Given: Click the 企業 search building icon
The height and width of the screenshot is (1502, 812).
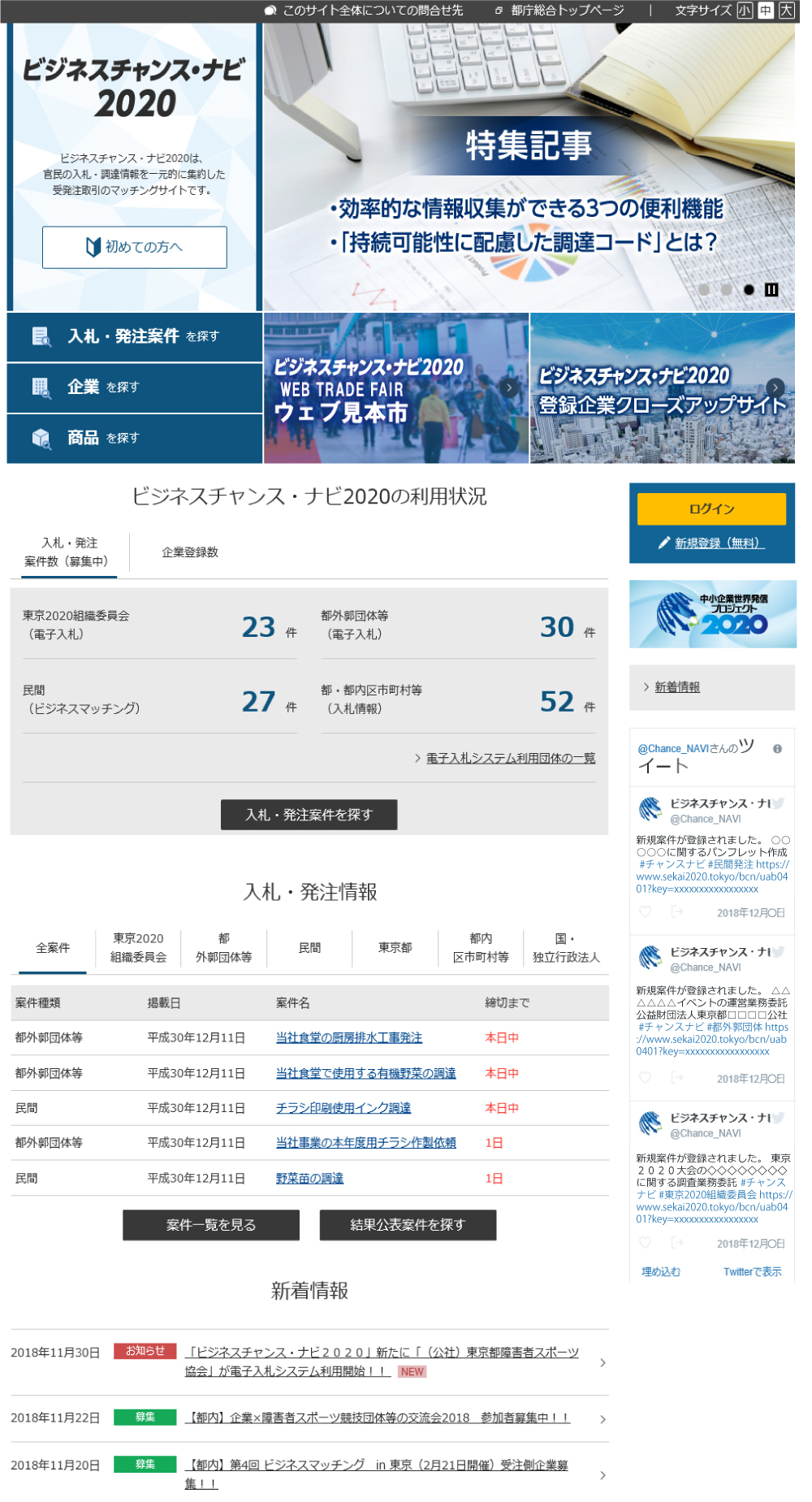Looking at the screenshot, I should [x=41, y=387].
